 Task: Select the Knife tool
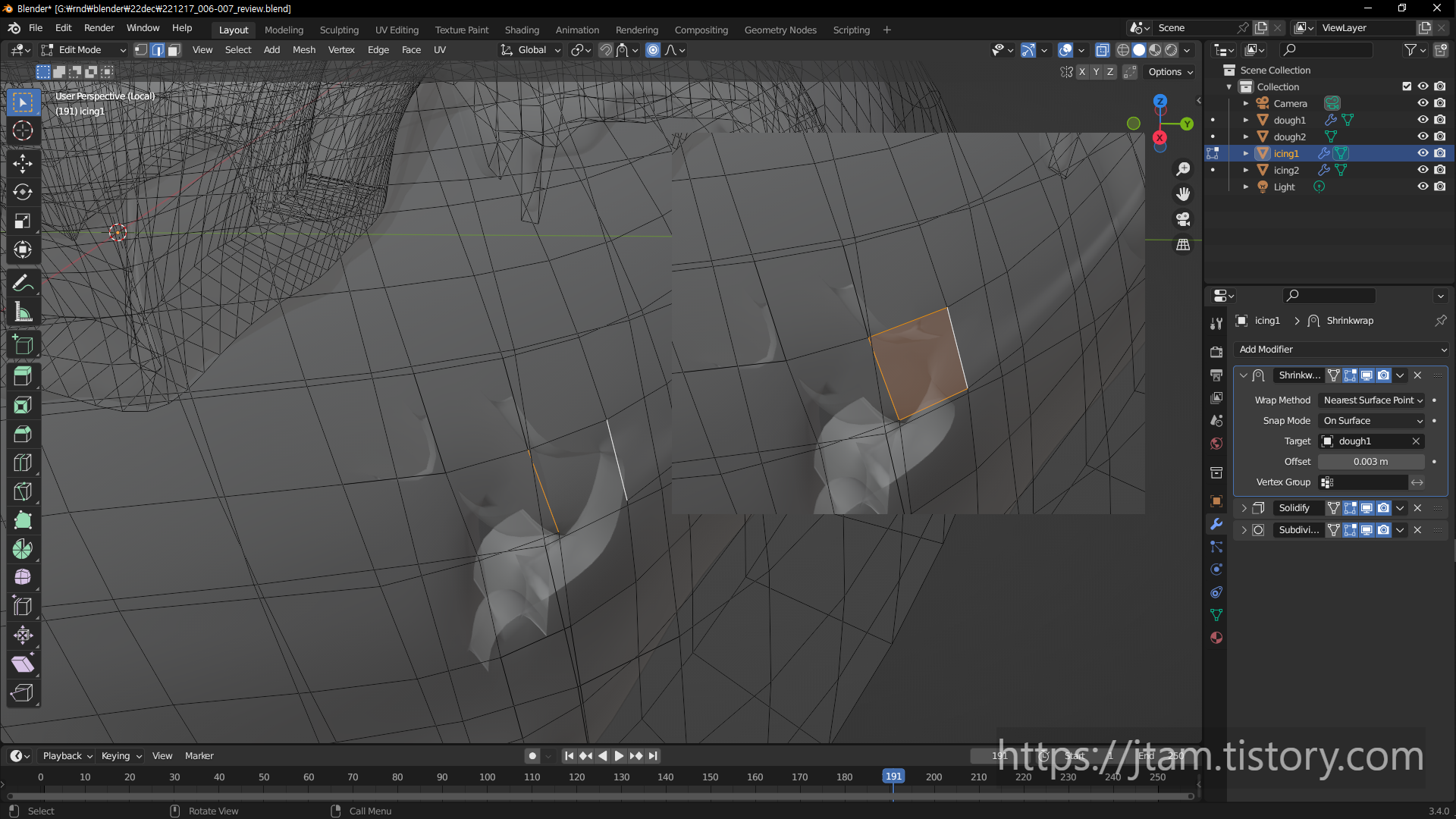(x=23, y=491)
